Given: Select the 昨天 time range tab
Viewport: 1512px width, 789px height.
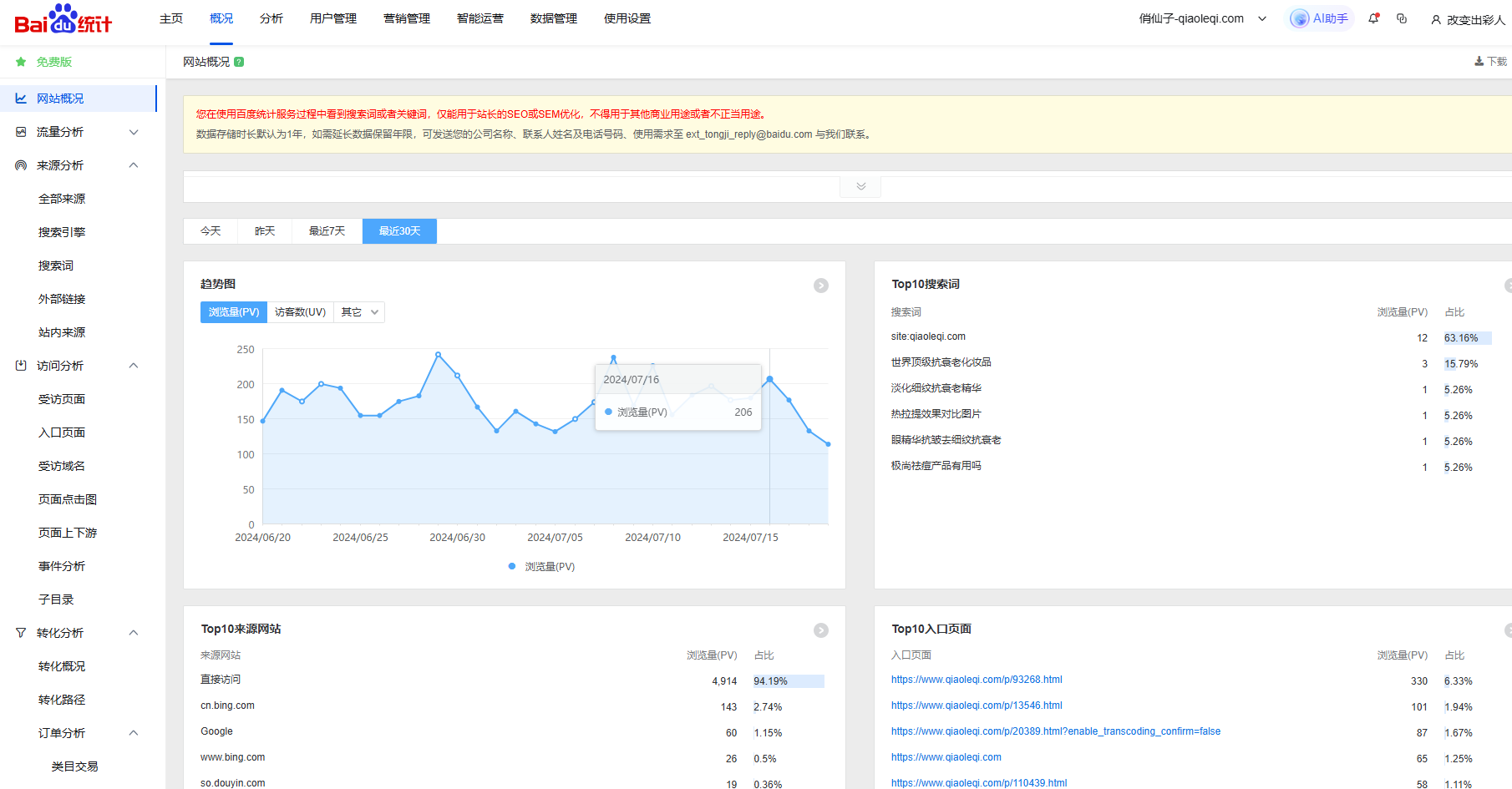Looking at the screenshot, I should 265,231.
